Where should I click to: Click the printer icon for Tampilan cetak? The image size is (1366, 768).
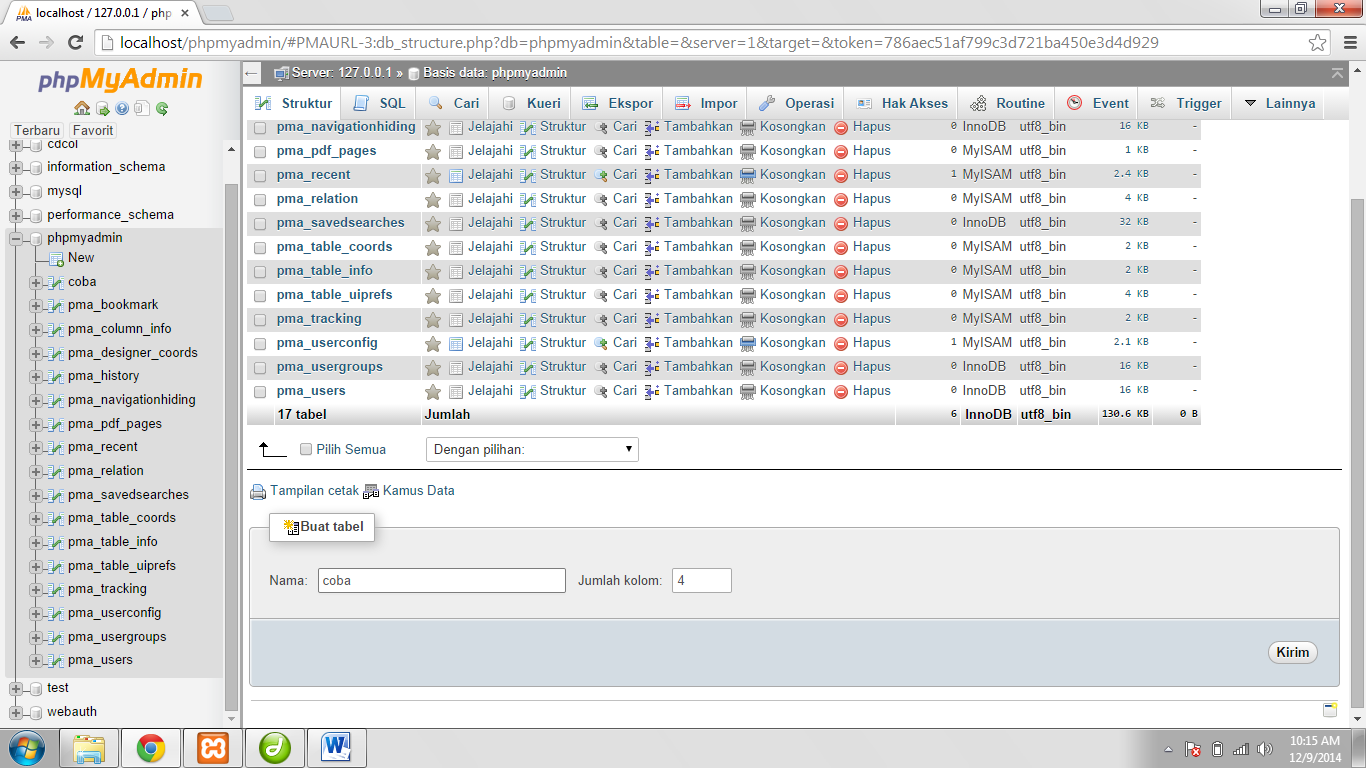[x=258, y=491]
